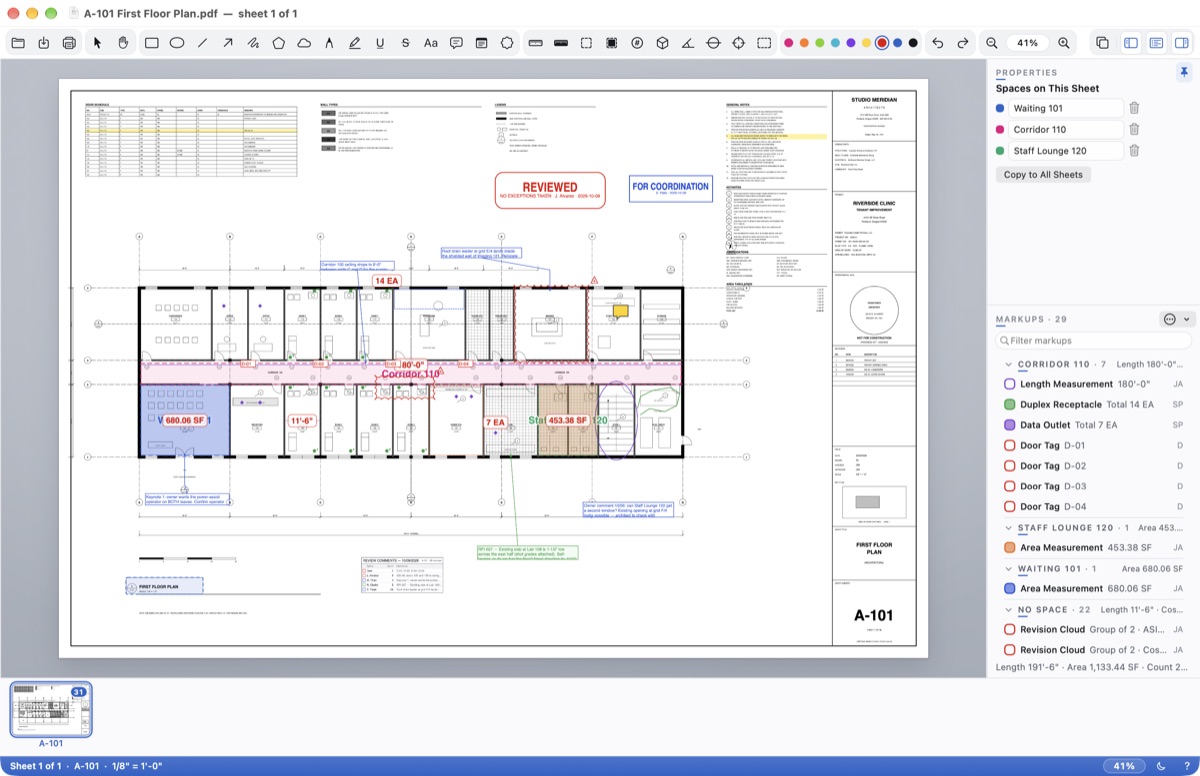This screenshot has height=776, width=1200.
Task: Print the sheet using the printer icon
Action: pyautogui.click(x=69, y=43)
